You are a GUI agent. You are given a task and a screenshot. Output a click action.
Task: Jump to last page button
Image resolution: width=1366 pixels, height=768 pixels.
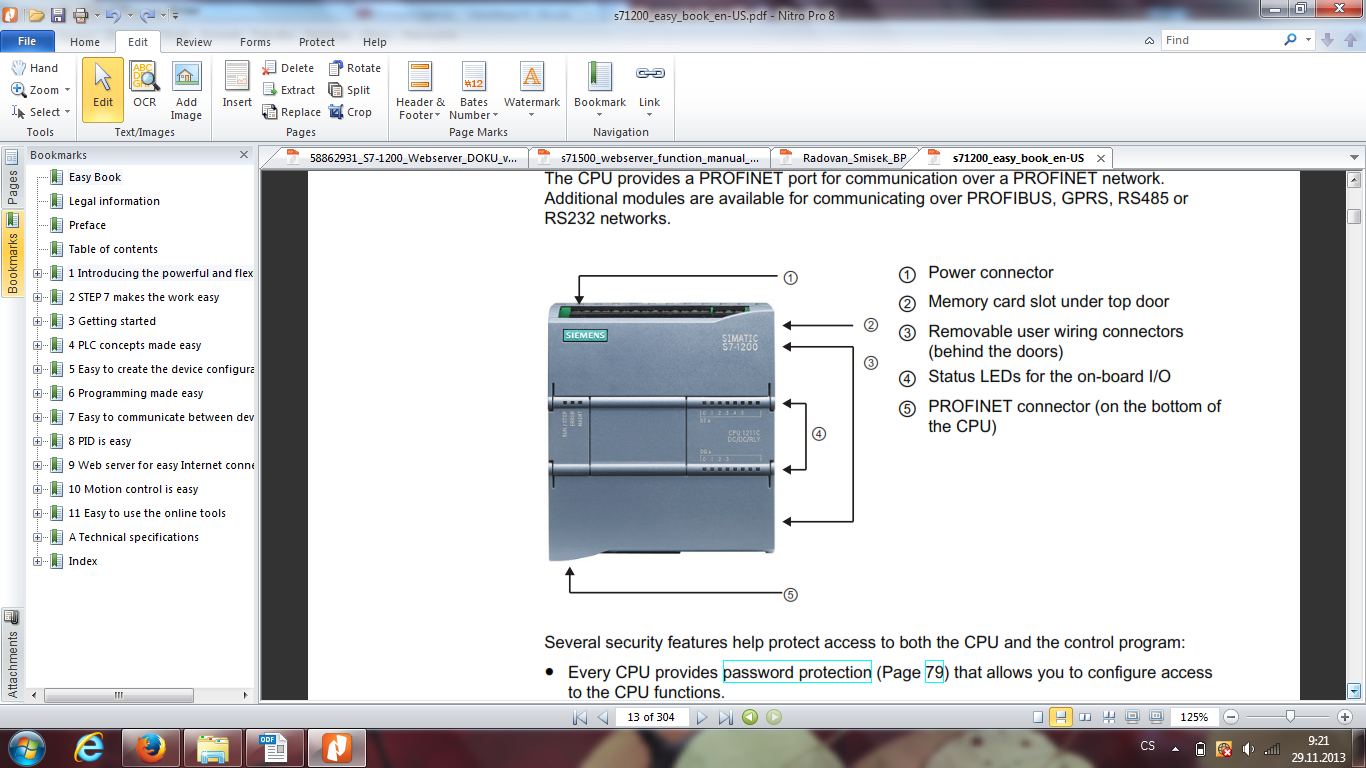point(726,717)
